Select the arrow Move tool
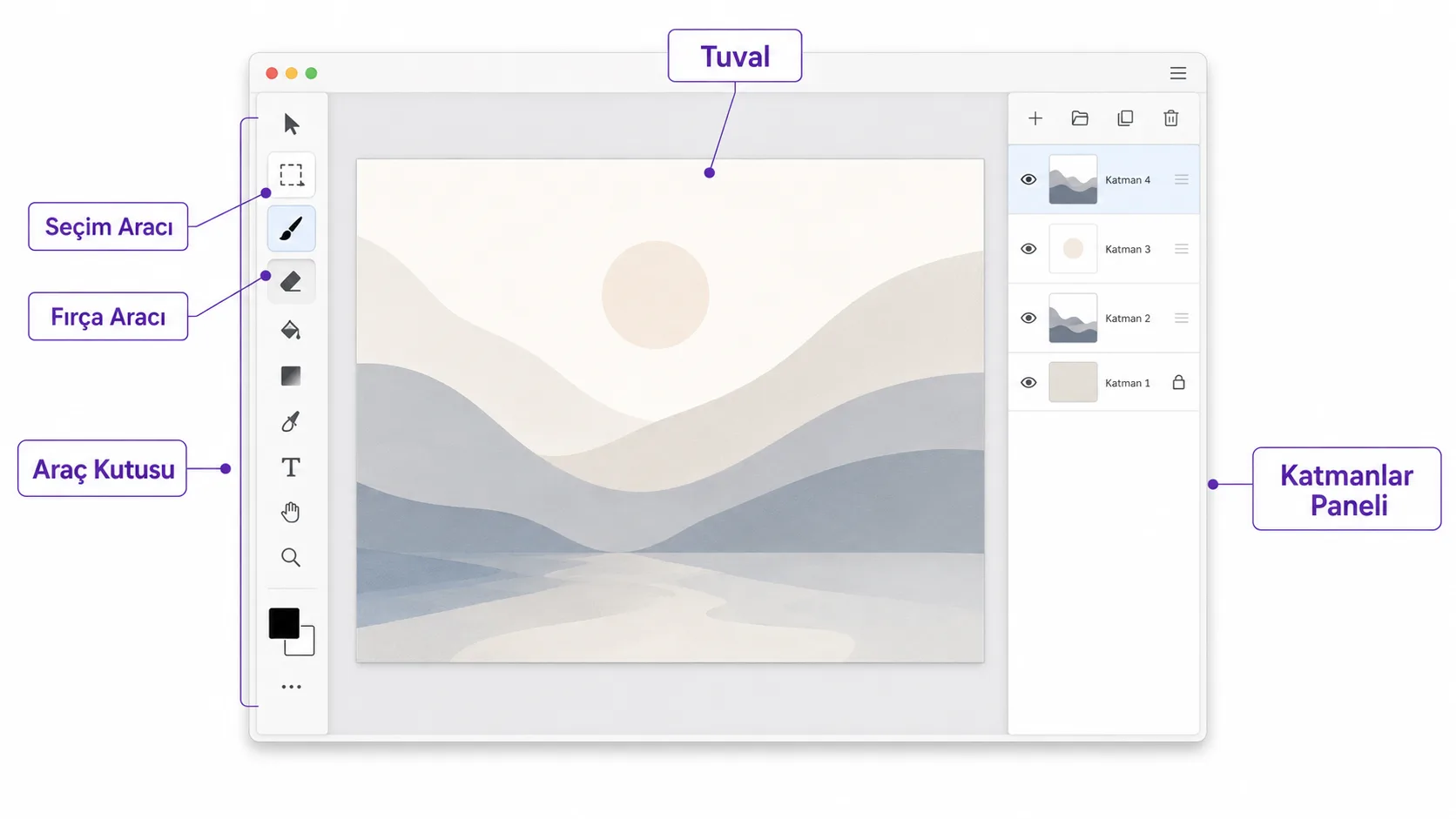The image size is (1456, 819). coord(292,124)
